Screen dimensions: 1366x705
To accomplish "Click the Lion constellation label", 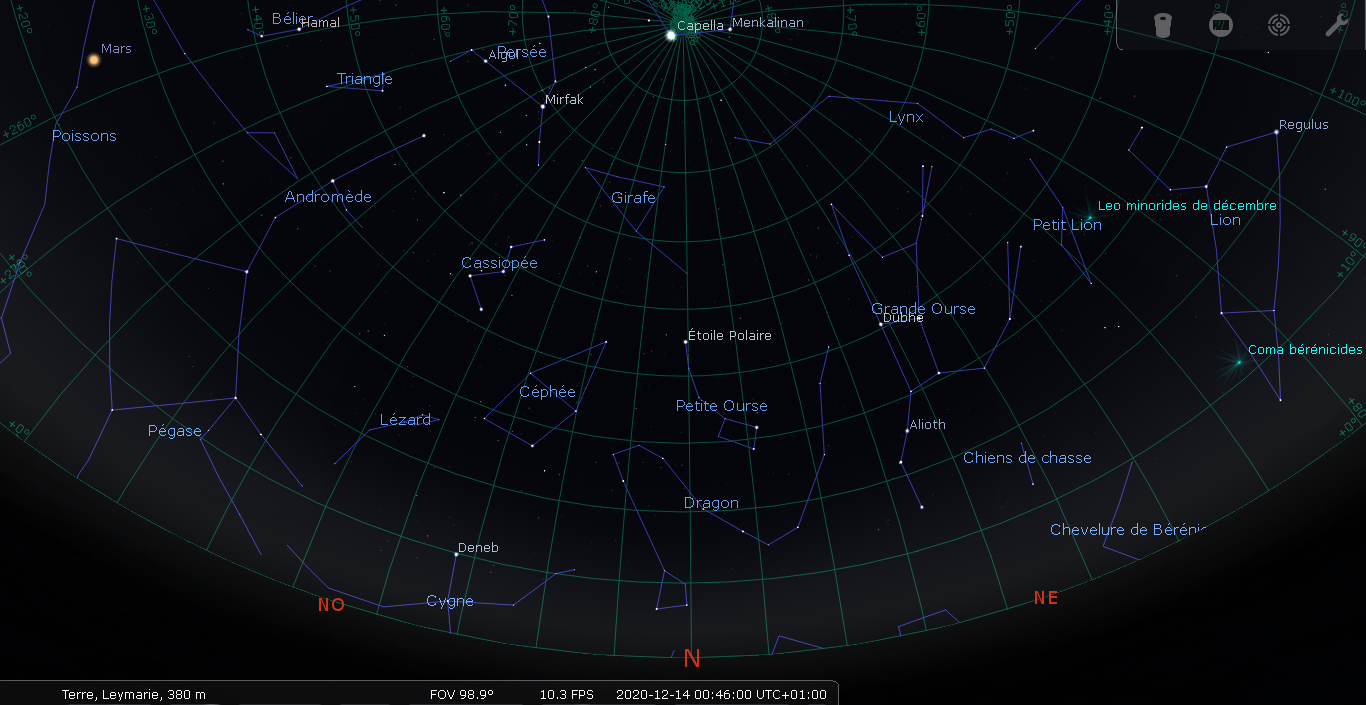I will [1225, 220].
